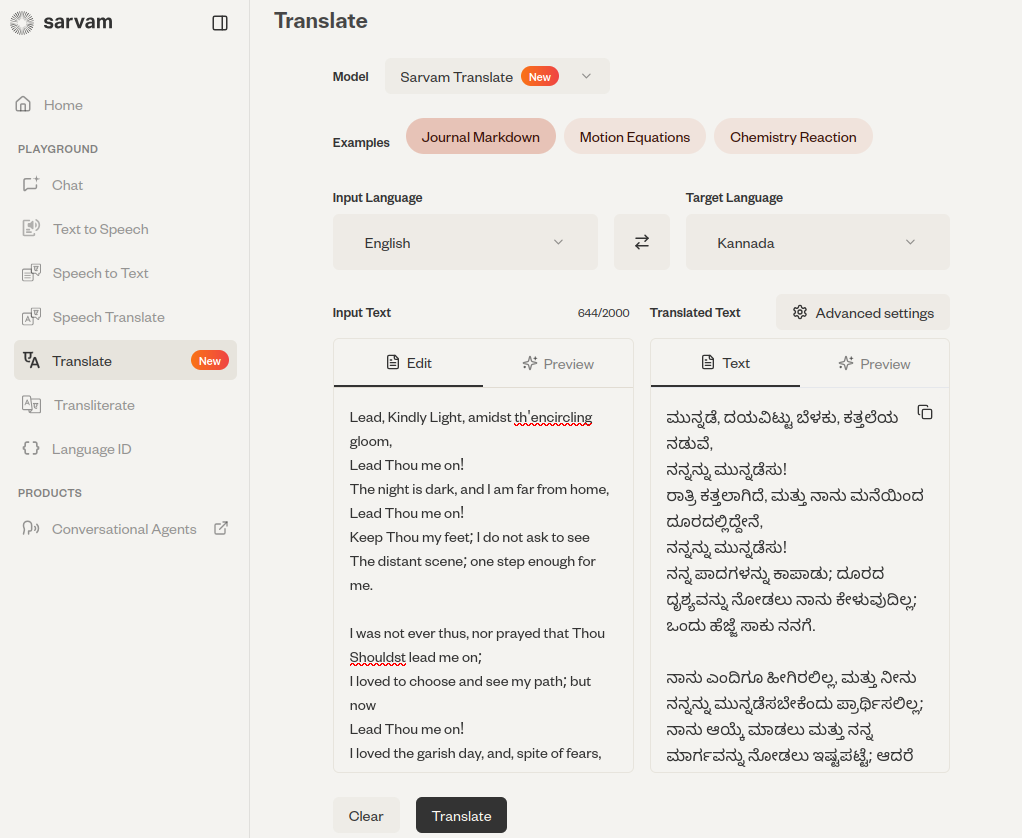Click the Language ID braces icon

point(31,448)
